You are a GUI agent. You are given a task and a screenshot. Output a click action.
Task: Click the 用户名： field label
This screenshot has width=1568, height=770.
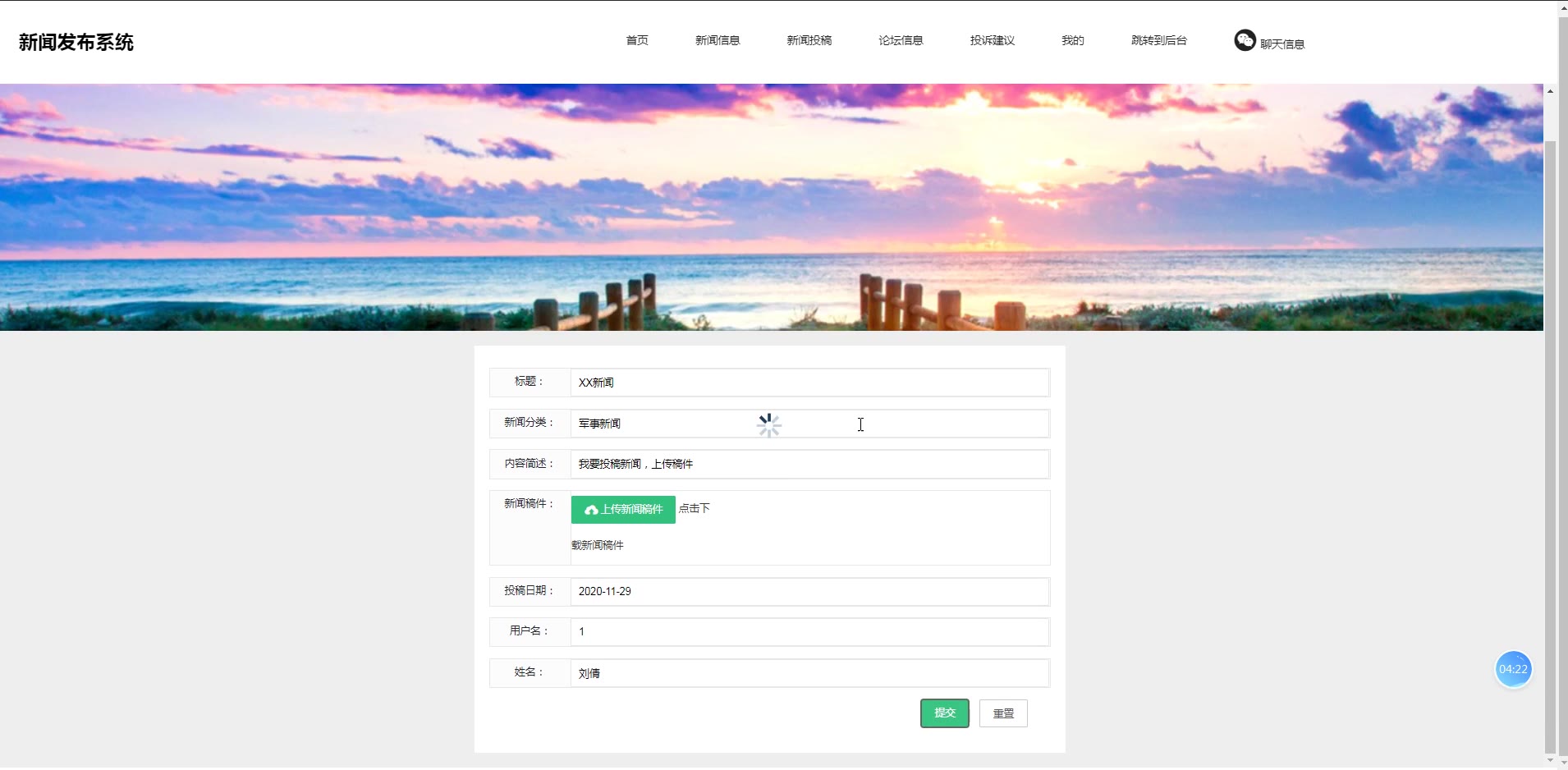[530, 630]
